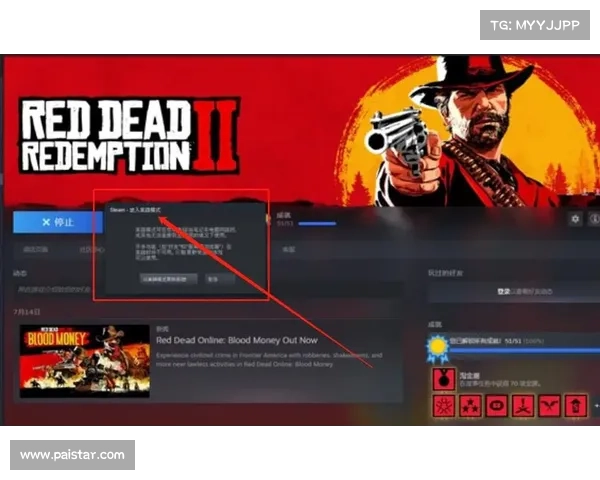The height and width of the screenshot is (480, 600).
Task: Click the blue ribbon all-achievements badge
Action: tap(437, 348)
